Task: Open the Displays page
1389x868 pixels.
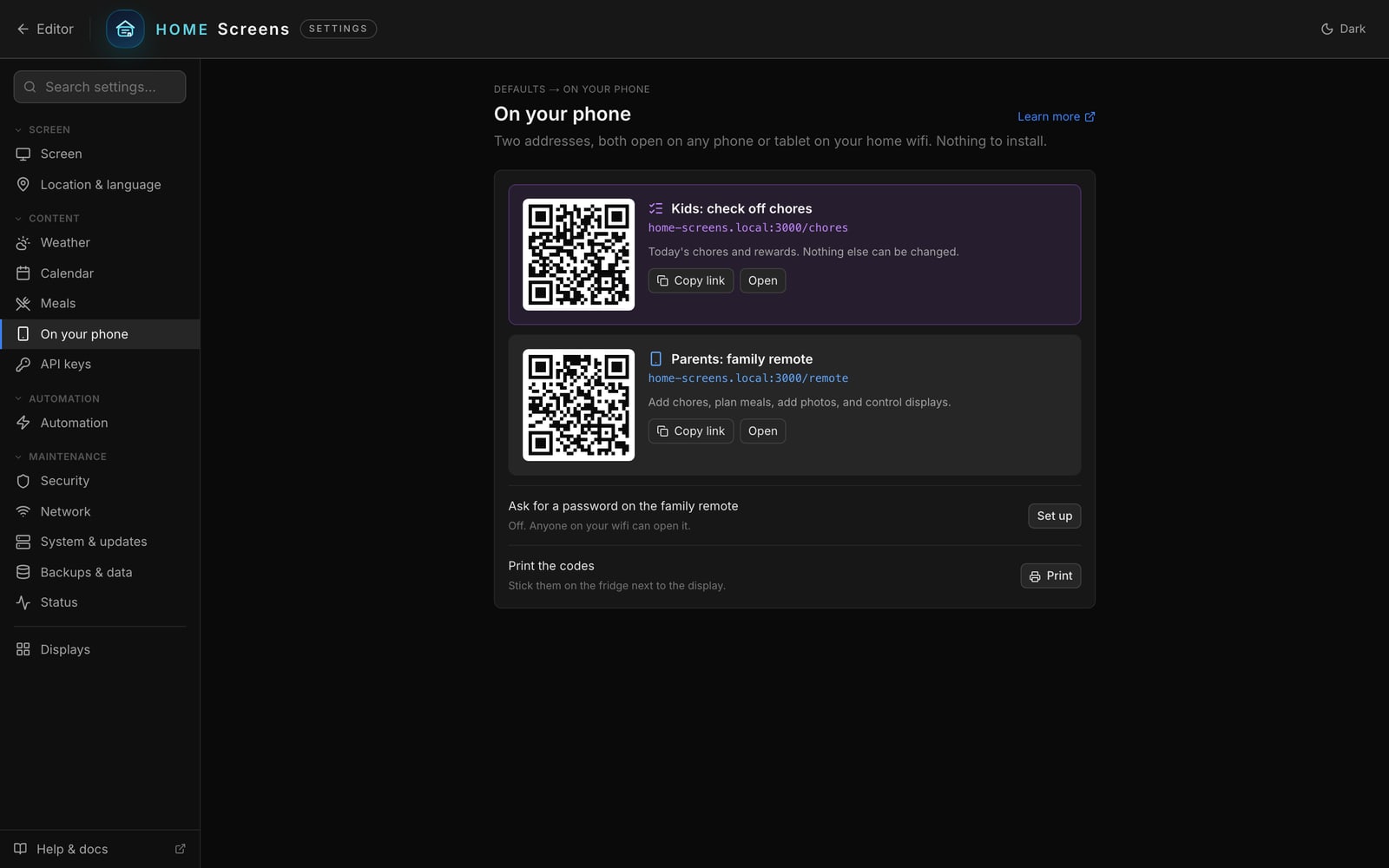Action: tap(100, 649)
